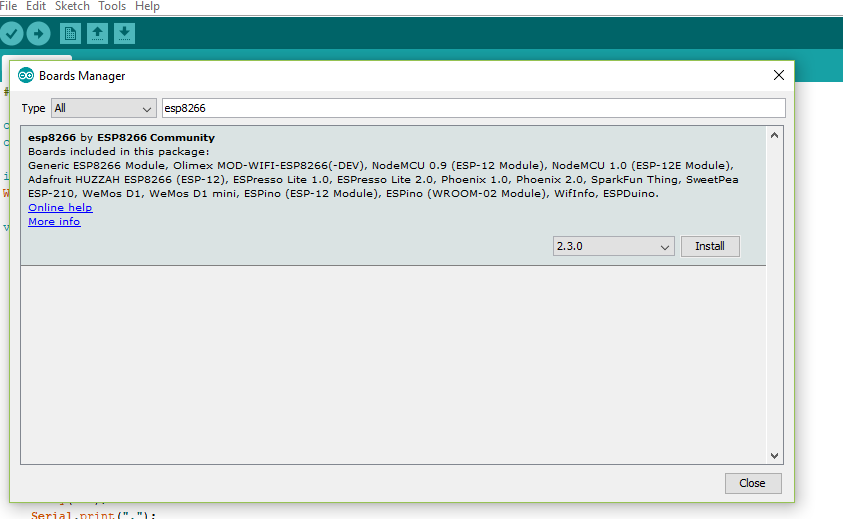Viewport: 843px width, 519px height.
Task: Open the Tools menu
Action: [112, 6]
